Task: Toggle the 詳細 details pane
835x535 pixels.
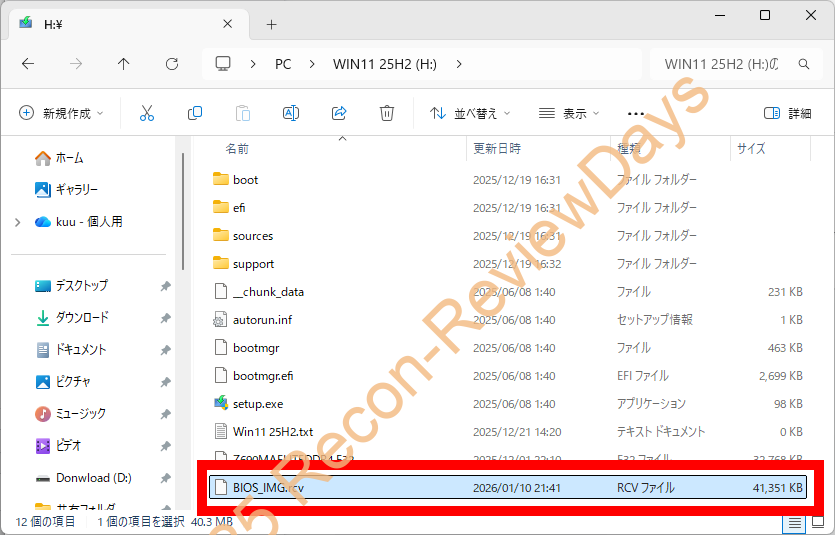Action: (788, 113)
